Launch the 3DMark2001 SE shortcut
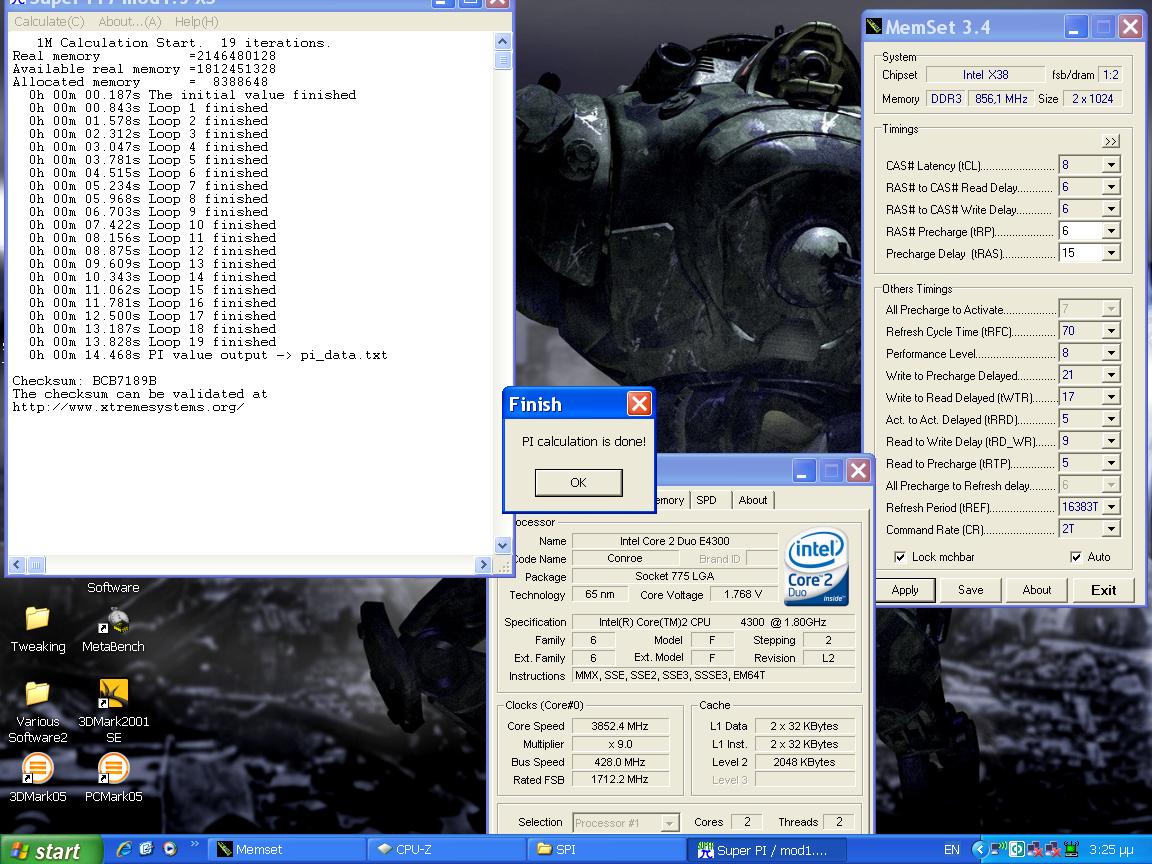The image size is (1152, 864). [113, 711]
